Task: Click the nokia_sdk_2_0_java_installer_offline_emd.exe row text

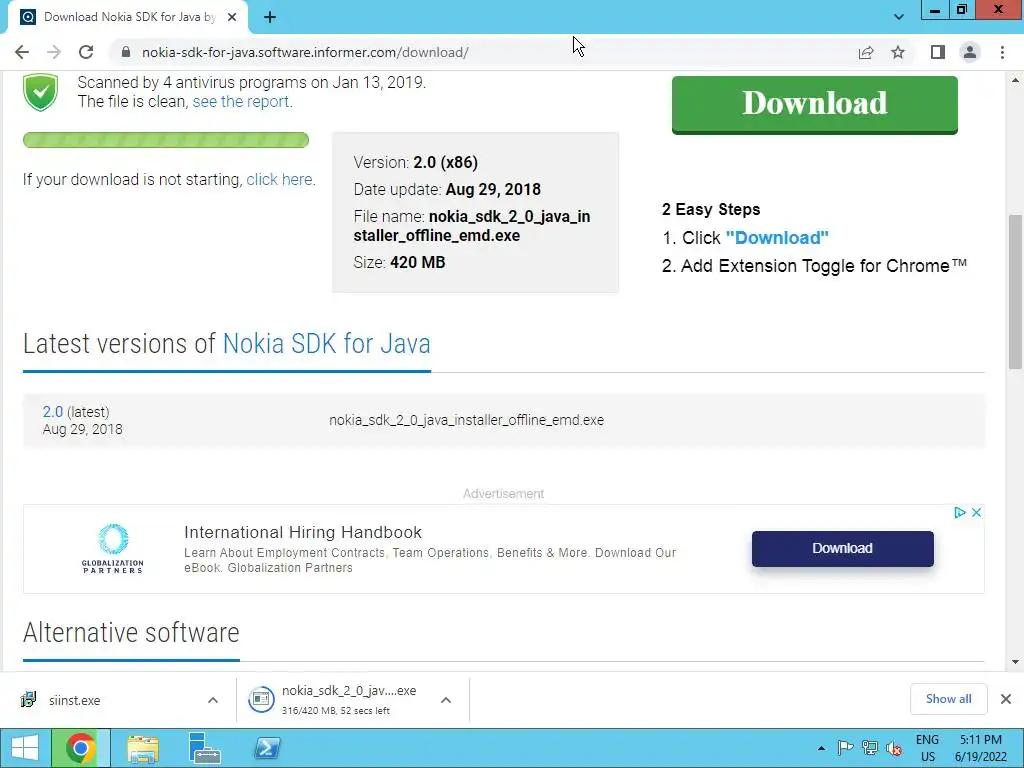Action: [466, 420]
